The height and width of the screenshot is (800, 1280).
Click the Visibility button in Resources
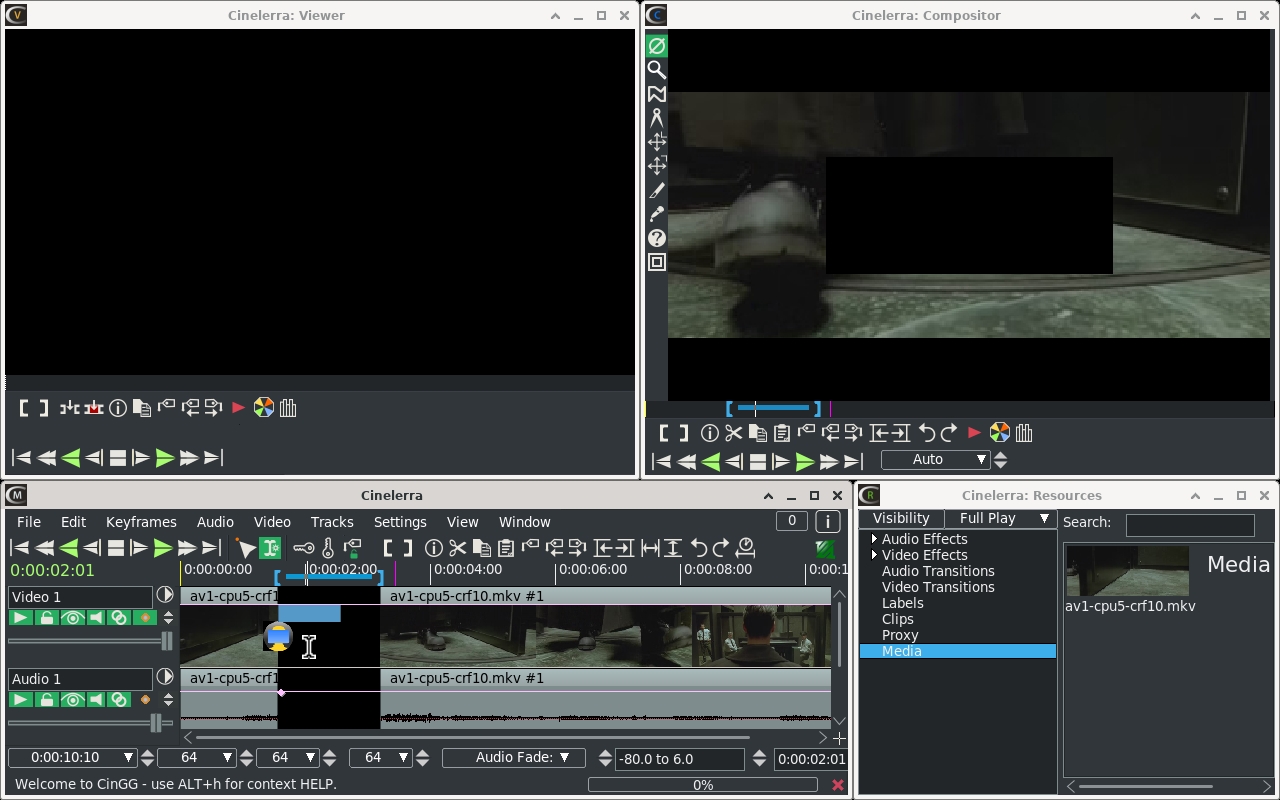[x=901, y=518]
